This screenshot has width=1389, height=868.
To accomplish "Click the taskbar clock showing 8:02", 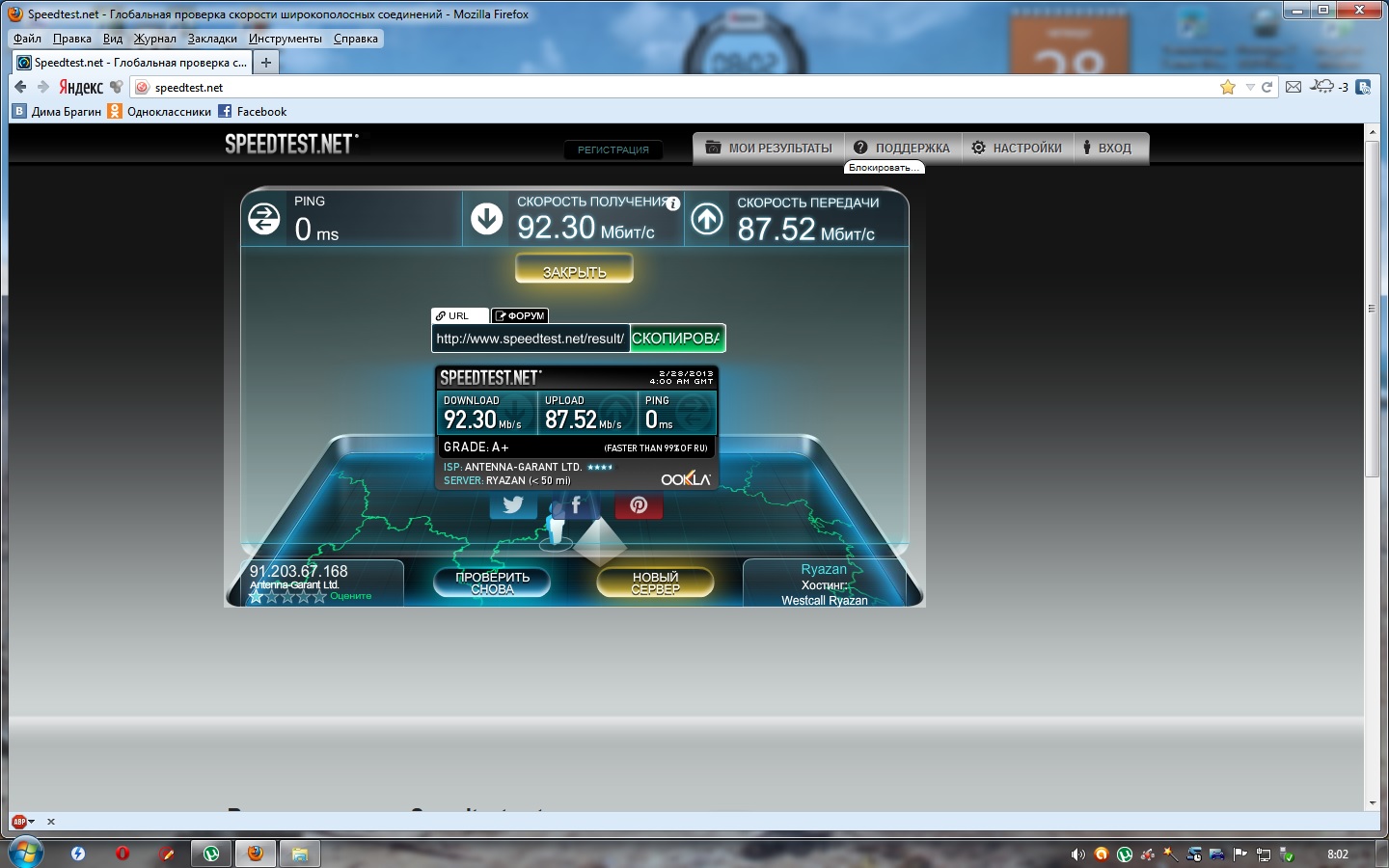I will tap(1338, 854).
